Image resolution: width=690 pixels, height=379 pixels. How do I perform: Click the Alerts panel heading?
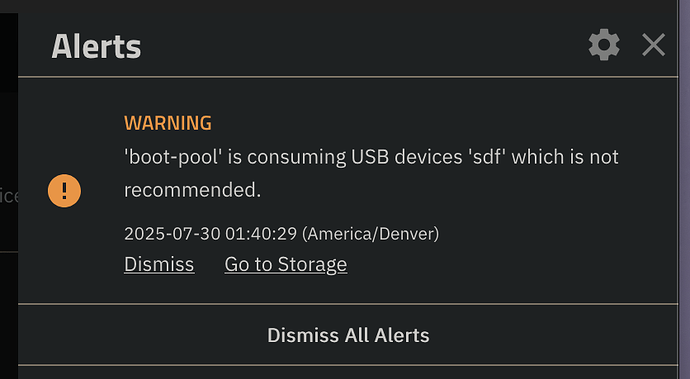[x=96, y=46]
